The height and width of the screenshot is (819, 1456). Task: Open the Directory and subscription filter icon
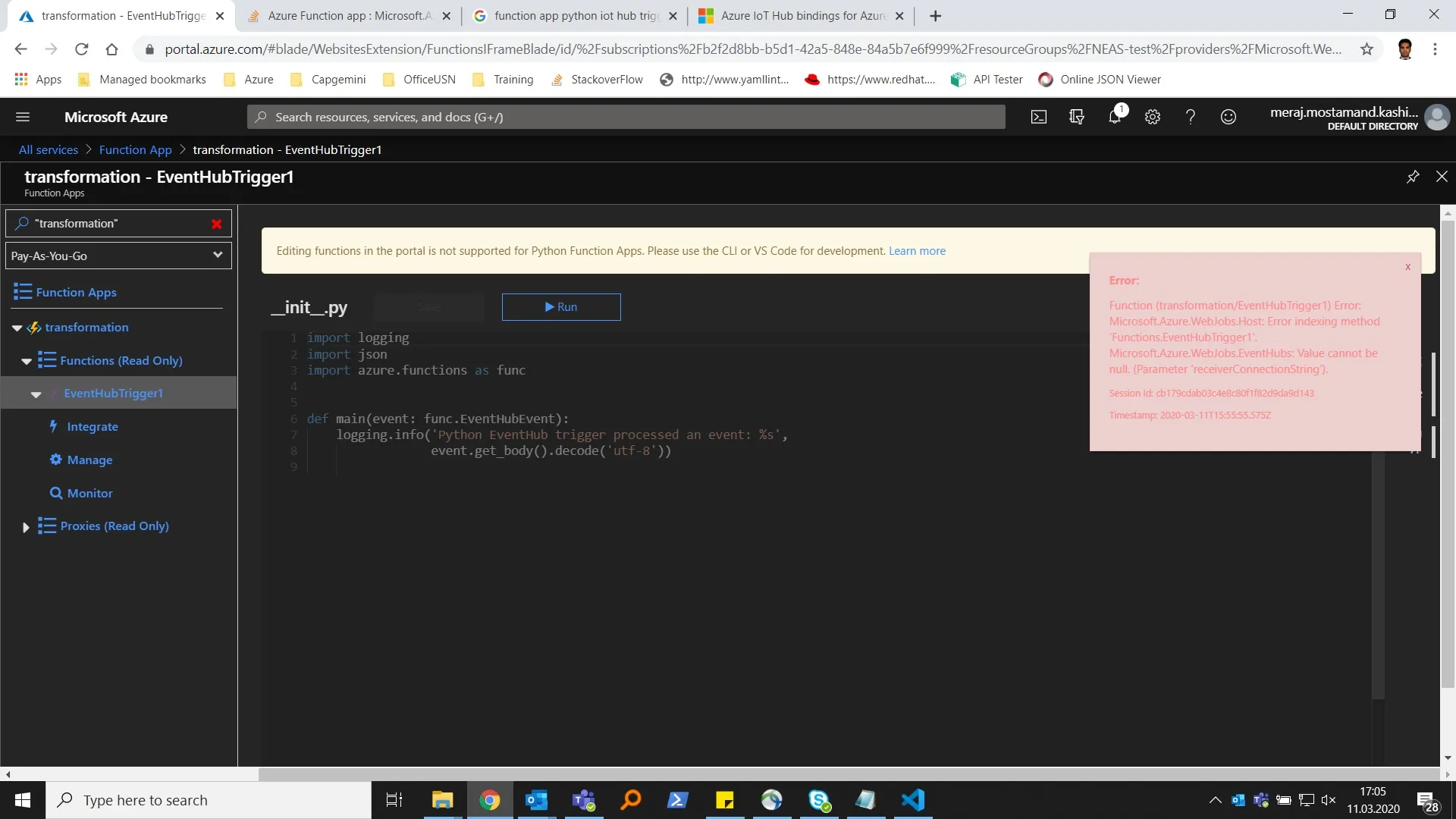coord(1077,117)
